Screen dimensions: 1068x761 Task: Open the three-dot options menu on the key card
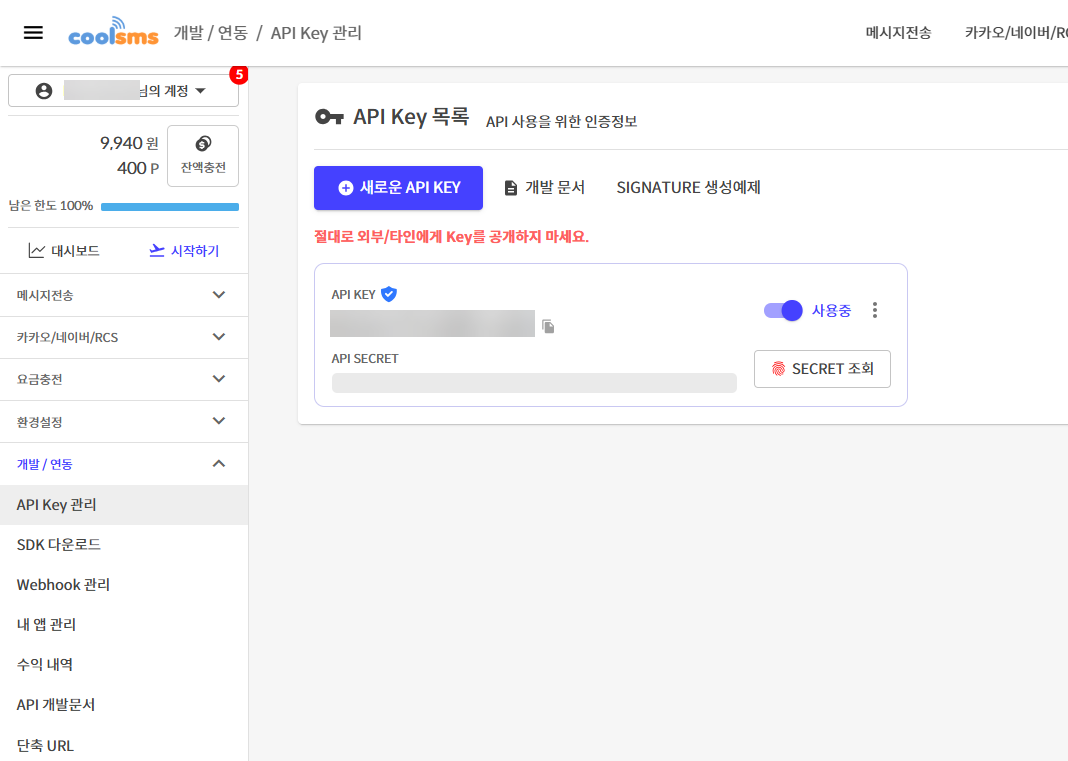pos(875,310)
